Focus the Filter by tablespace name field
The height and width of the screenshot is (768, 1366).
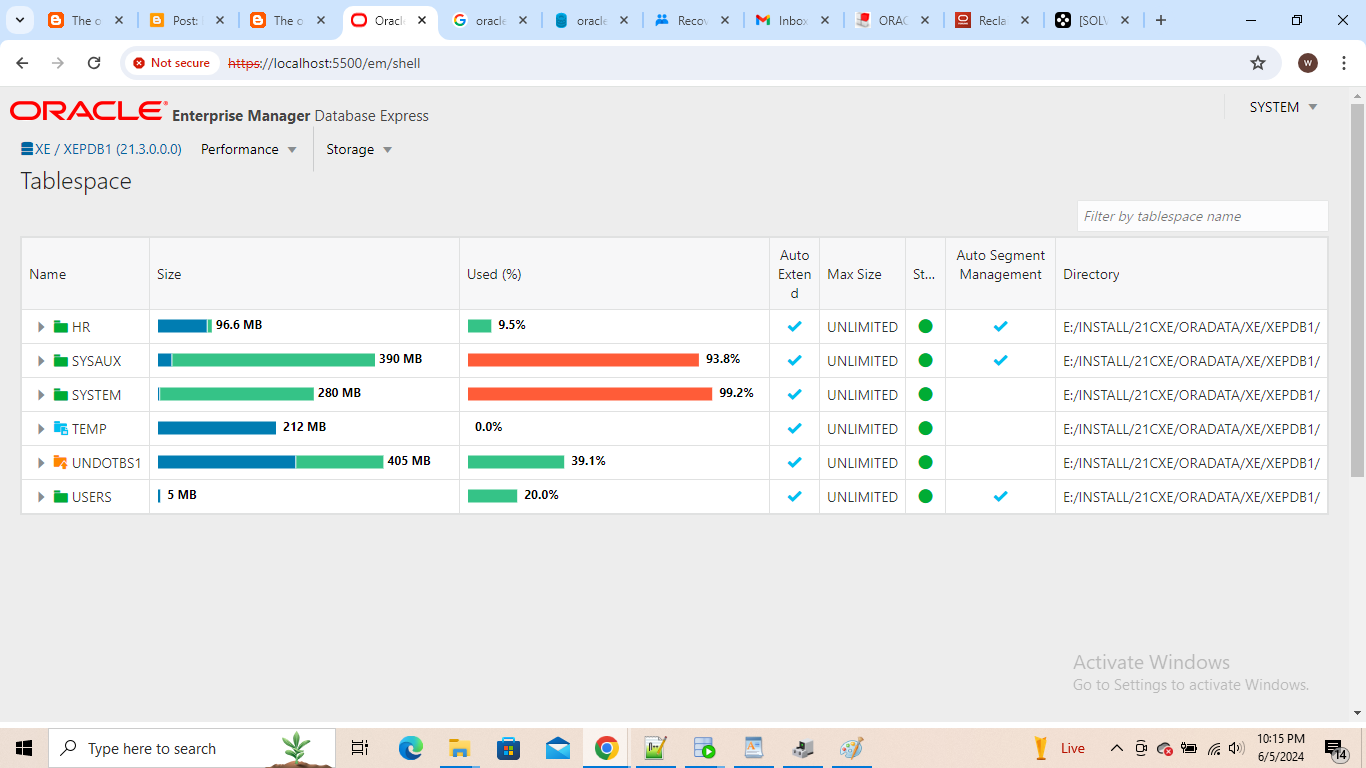pyautogui.click(x=1202, y=216)
